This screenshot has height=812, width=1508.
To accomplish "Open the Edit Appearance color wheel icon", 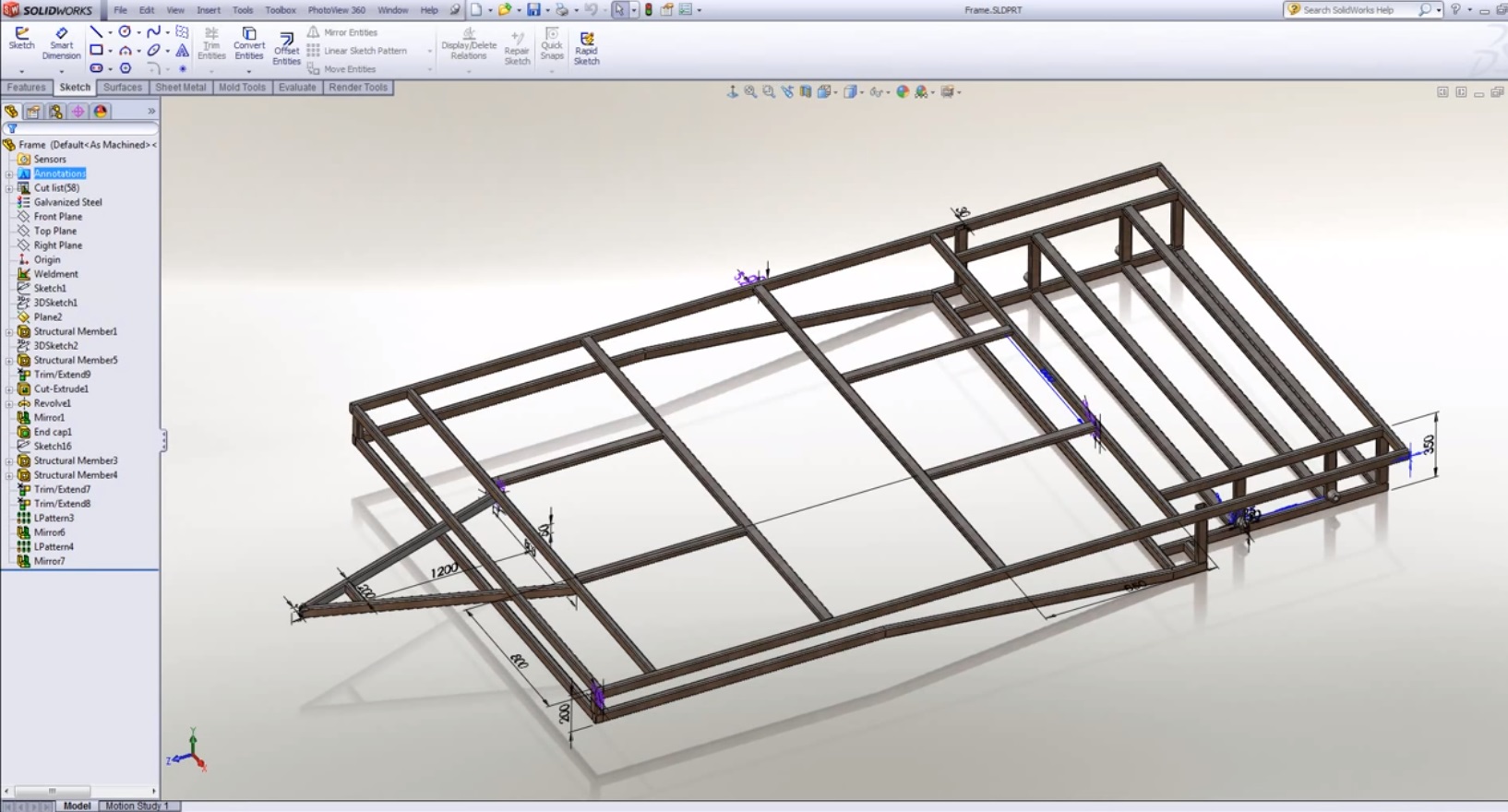I will click(903, 92).
